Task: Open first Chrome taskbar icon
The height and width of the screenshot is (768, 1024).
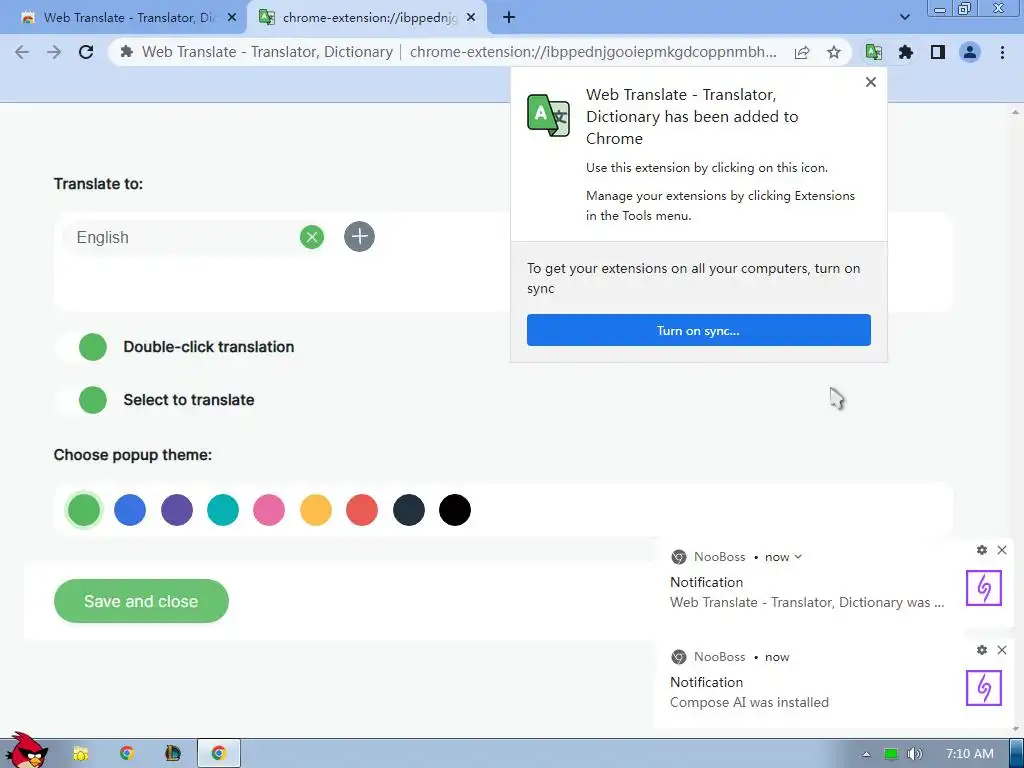Action: 127,754
